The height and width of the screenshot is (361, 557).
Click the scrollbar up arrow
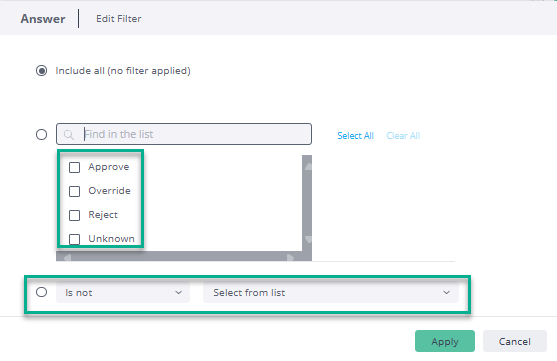pyautogui.click(x=308, y=166)
